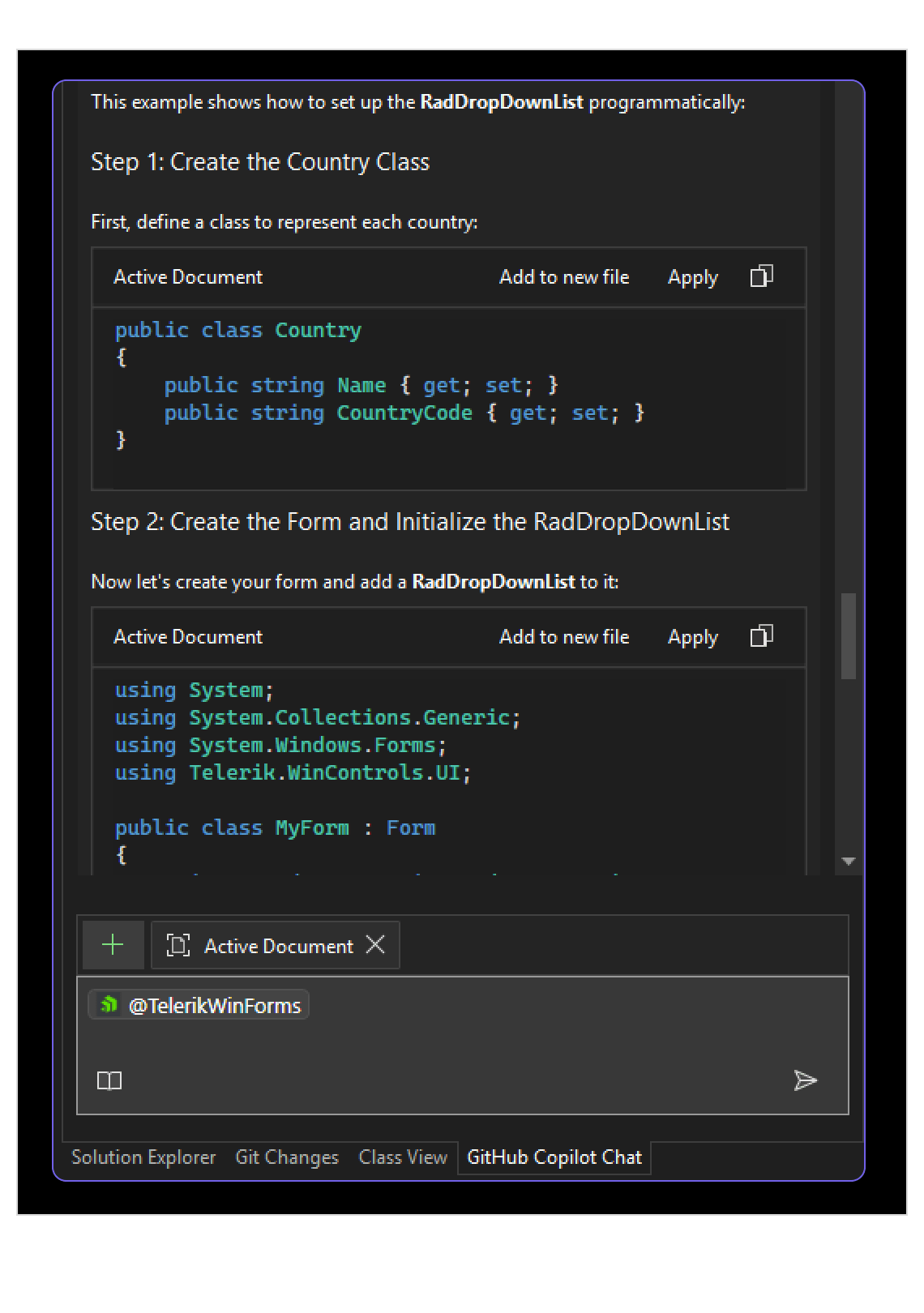Click the 'using System.Windows.Forms;' line
The image size is (924, 1313).
pos(280,746)
